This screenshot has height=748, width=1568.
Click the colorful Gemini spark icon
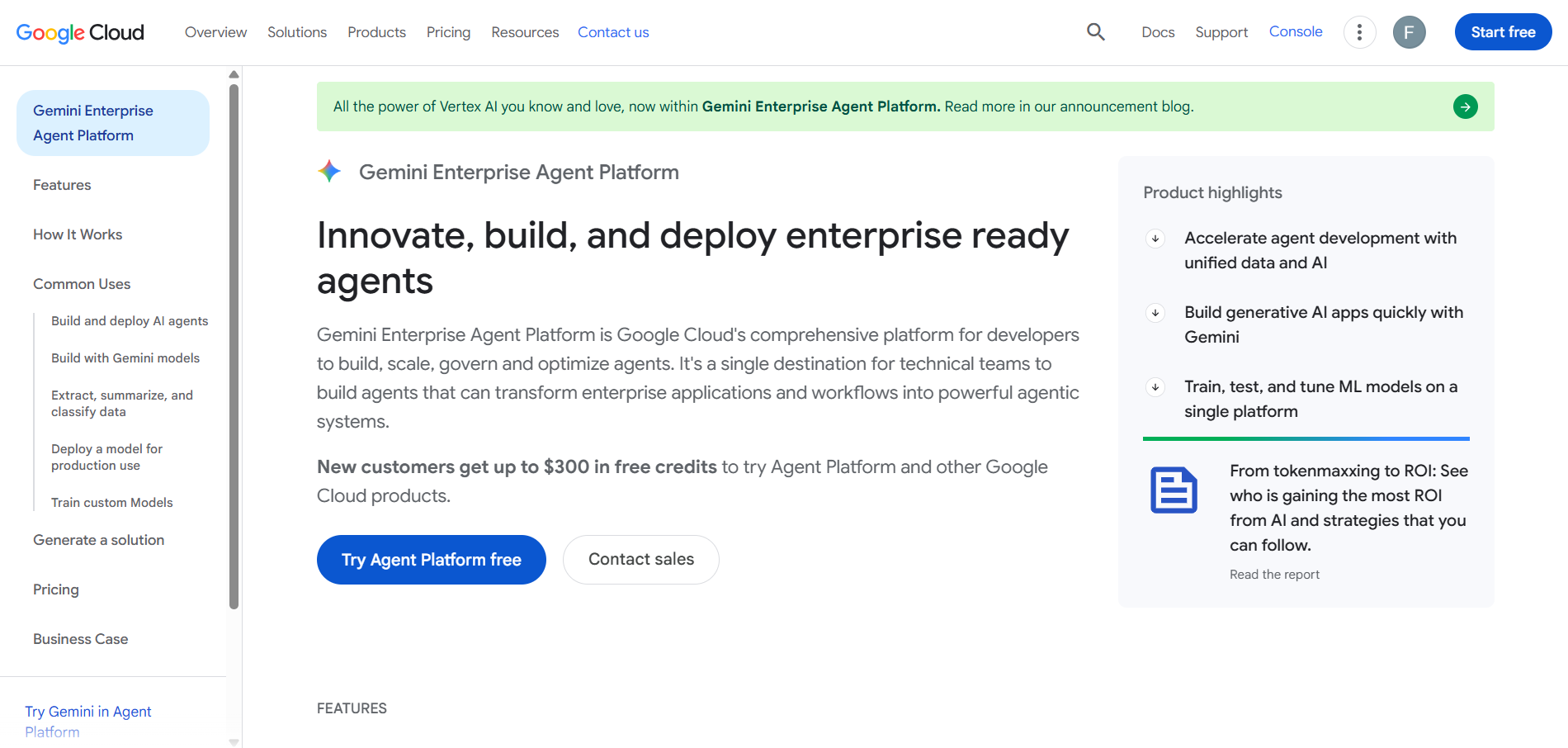coord(329,171)
